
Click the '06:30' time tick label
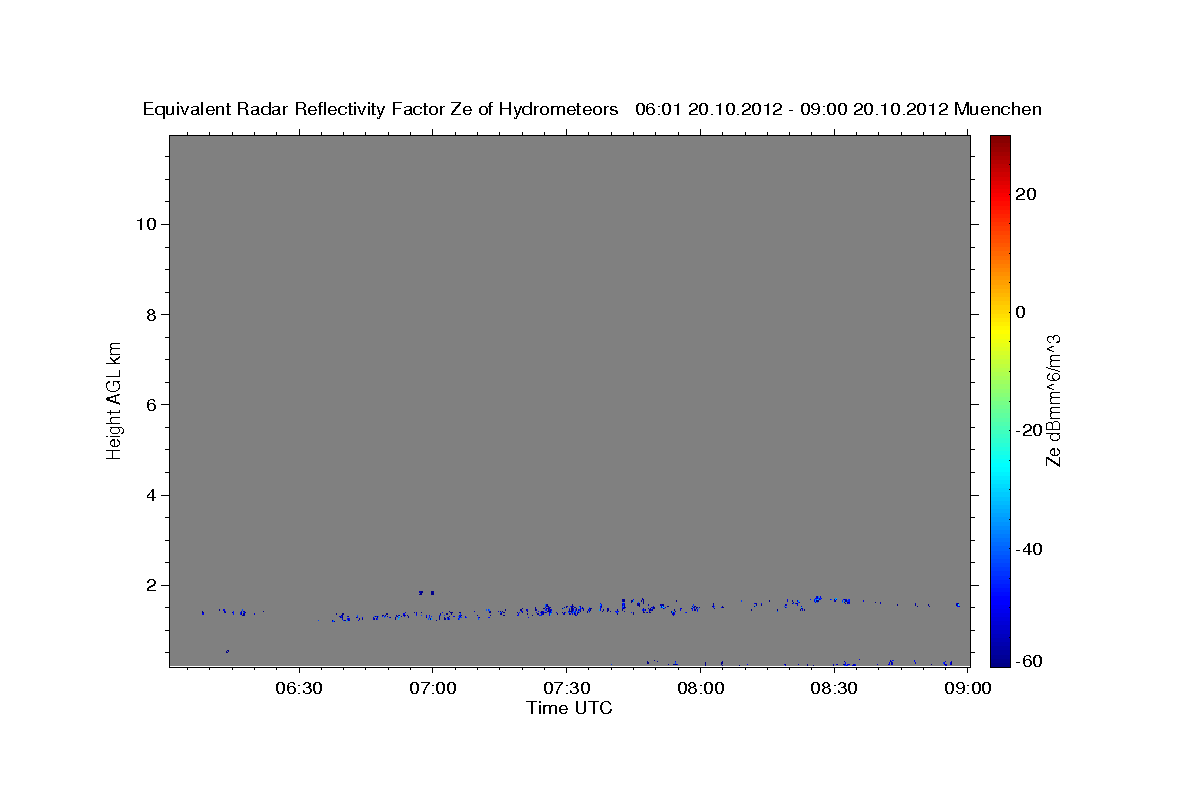(299, 689)
